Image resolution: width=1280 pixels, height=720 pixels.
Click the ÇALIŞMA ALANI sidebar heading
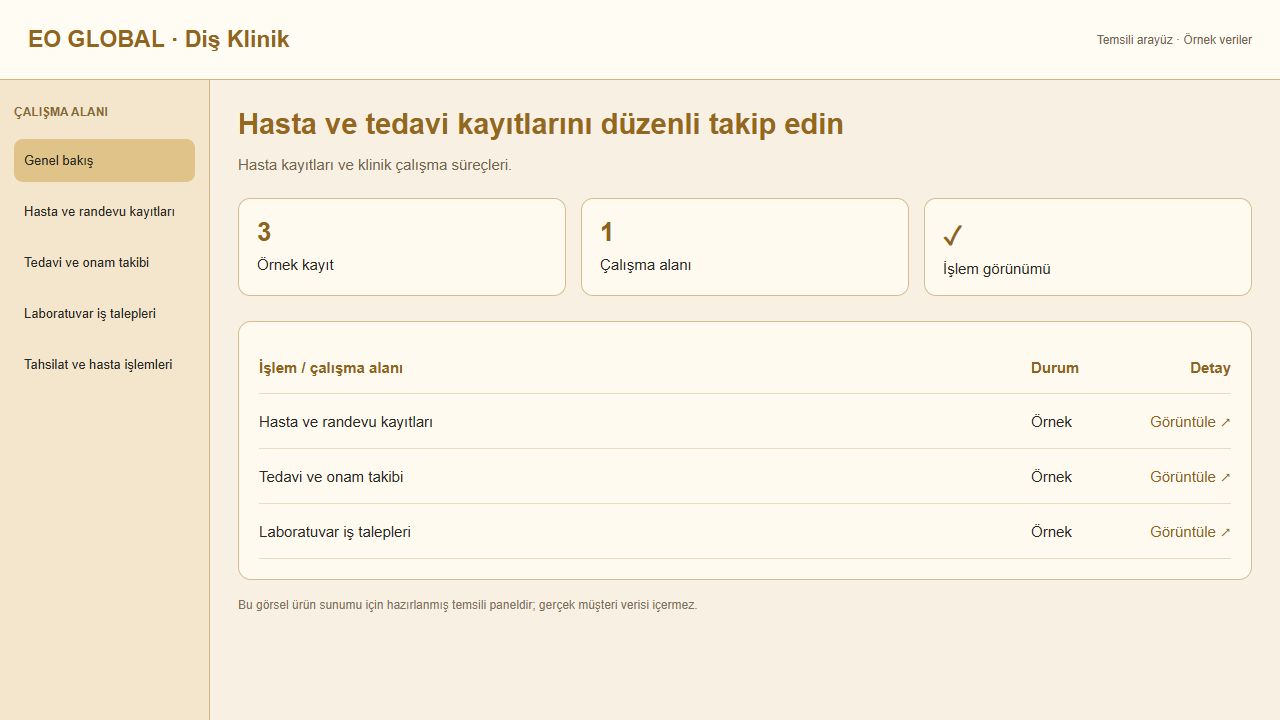pos(61,112)
